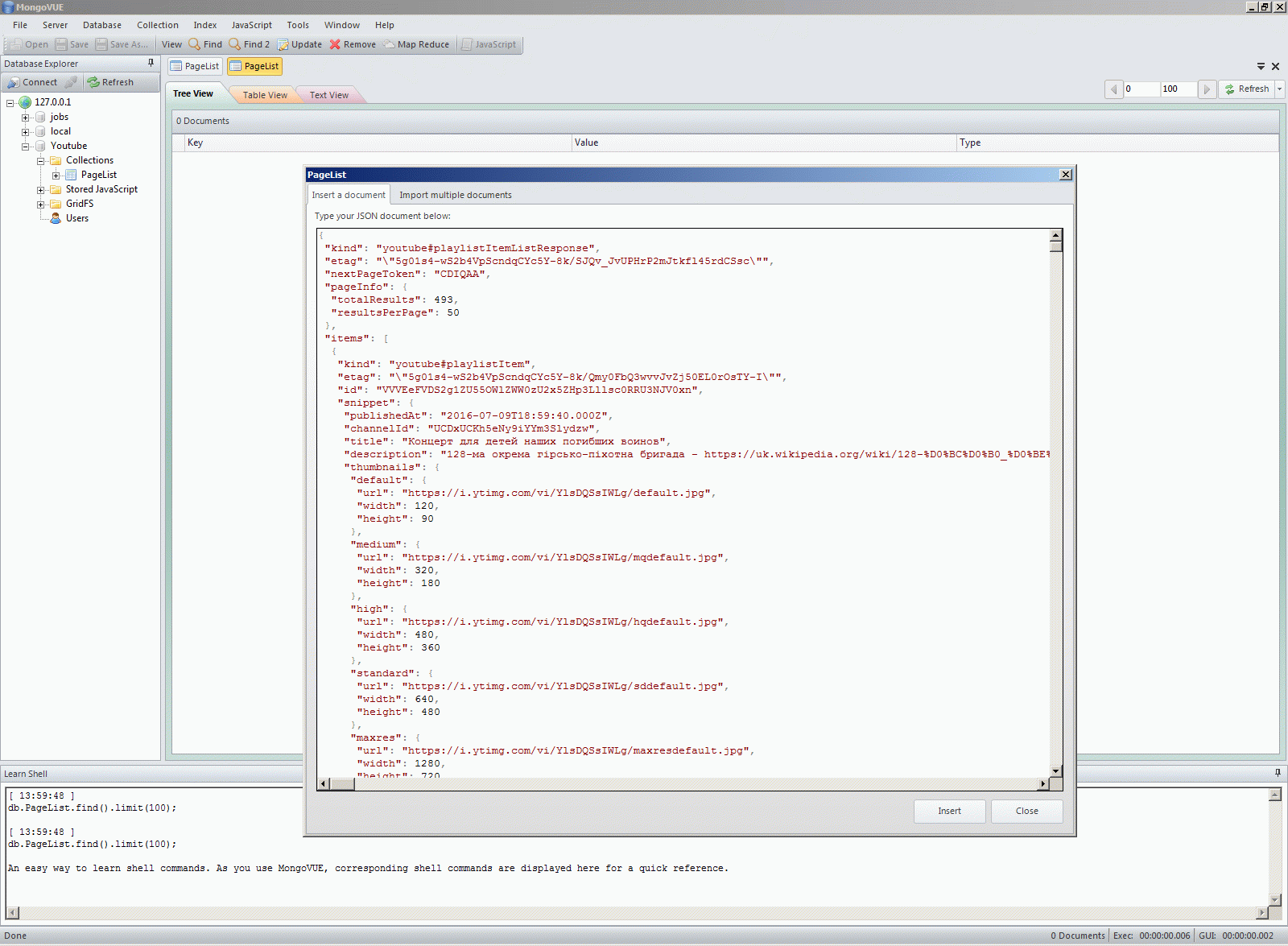Open the document tabs list dropdown
The height and width of the screenshot is (946, 1288).
point(1261,66)
